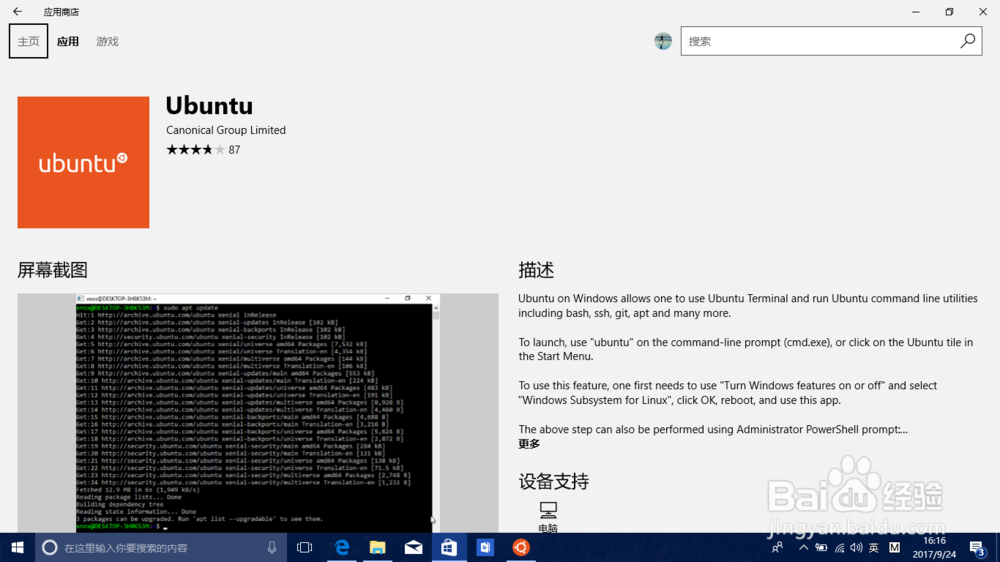Open Task View from taskbar
This screenshot has width=1000, height=562.
click(305, 547)
